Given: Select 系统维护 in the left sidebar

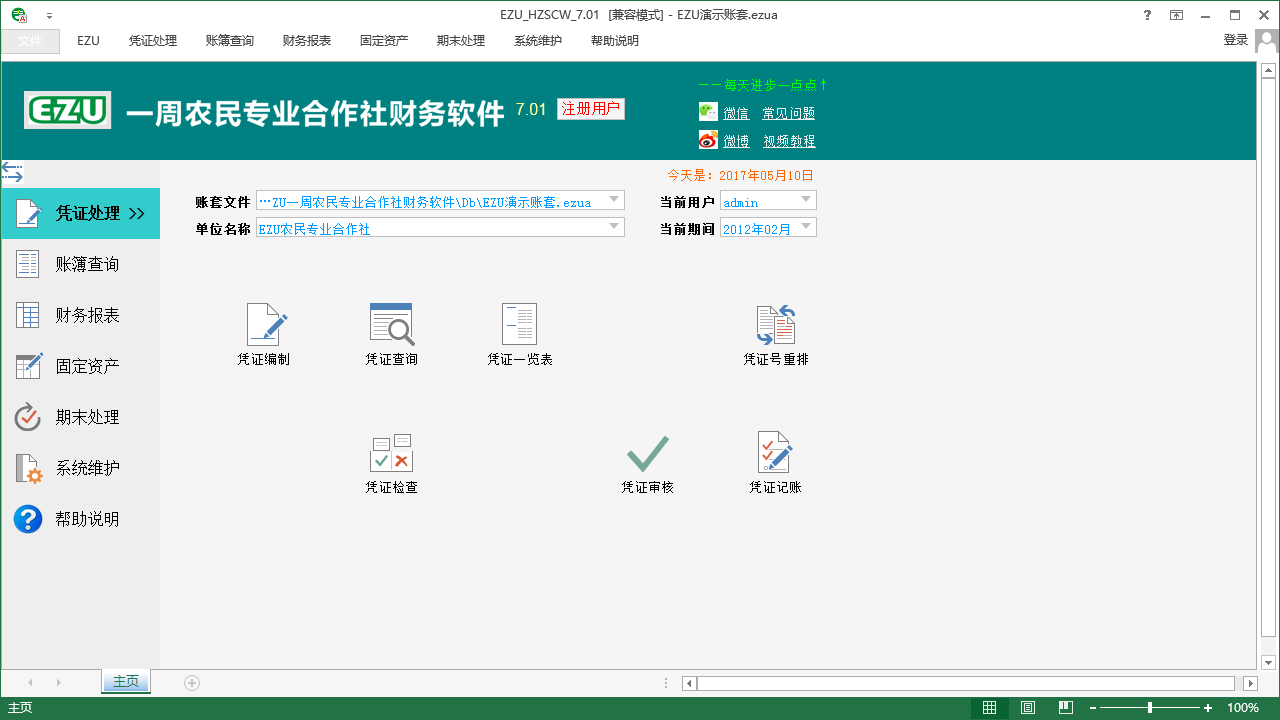Looking at the screenshot, I should coord(80,468).
